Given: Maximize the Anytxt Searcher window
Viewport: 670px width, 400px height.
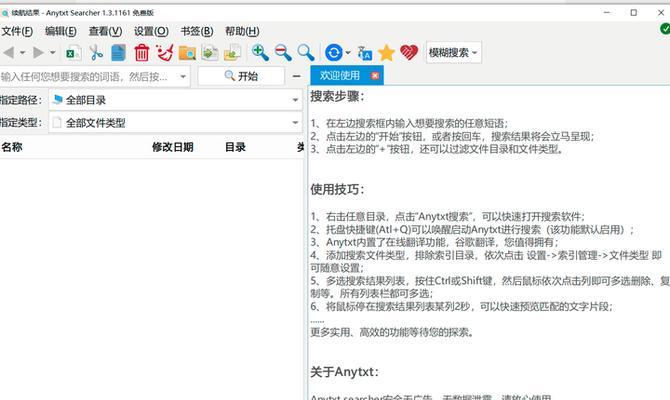Looking at the screenshot, I should [x=634, y=13].
